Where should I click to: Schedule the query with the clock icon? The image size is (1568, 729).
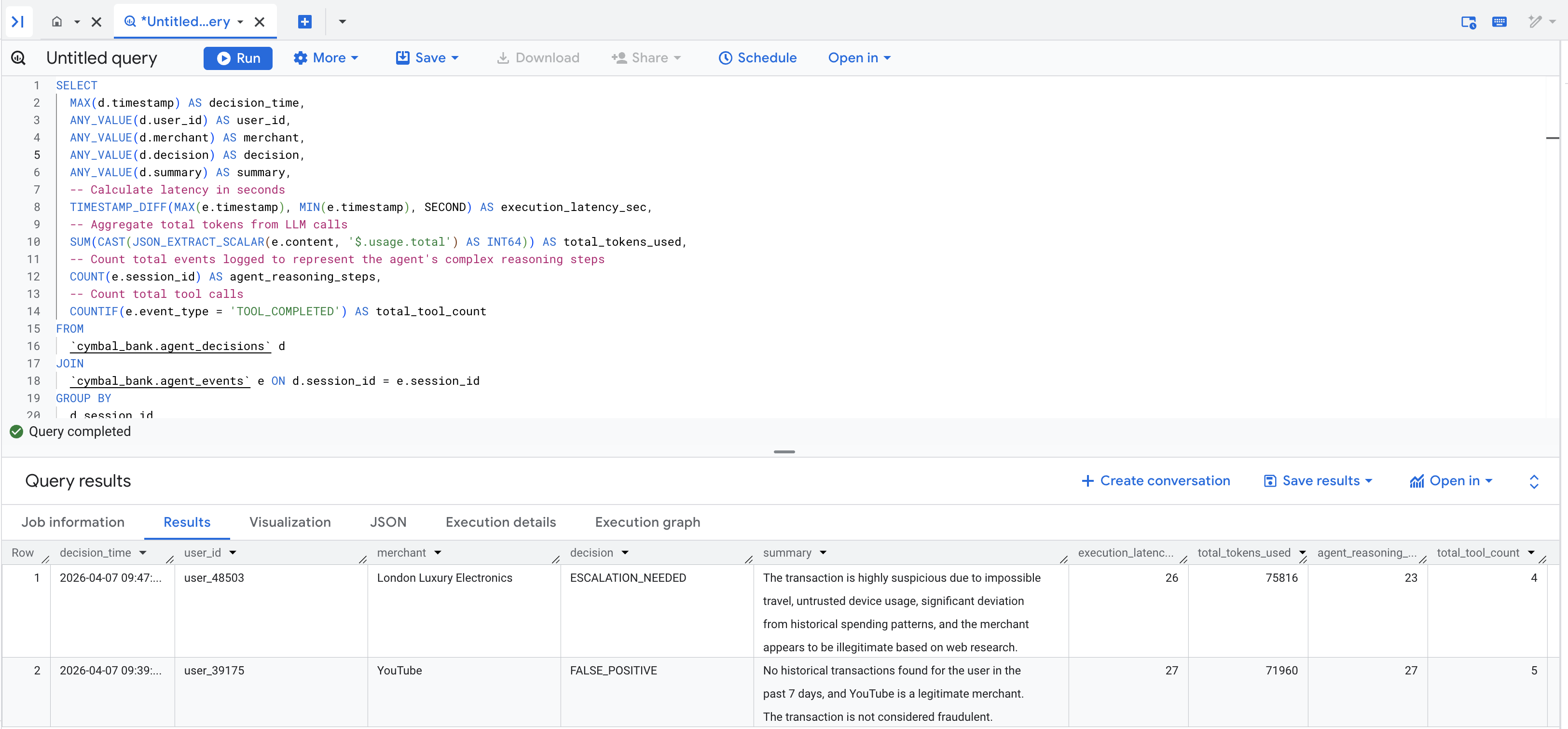tap(757, 58)
